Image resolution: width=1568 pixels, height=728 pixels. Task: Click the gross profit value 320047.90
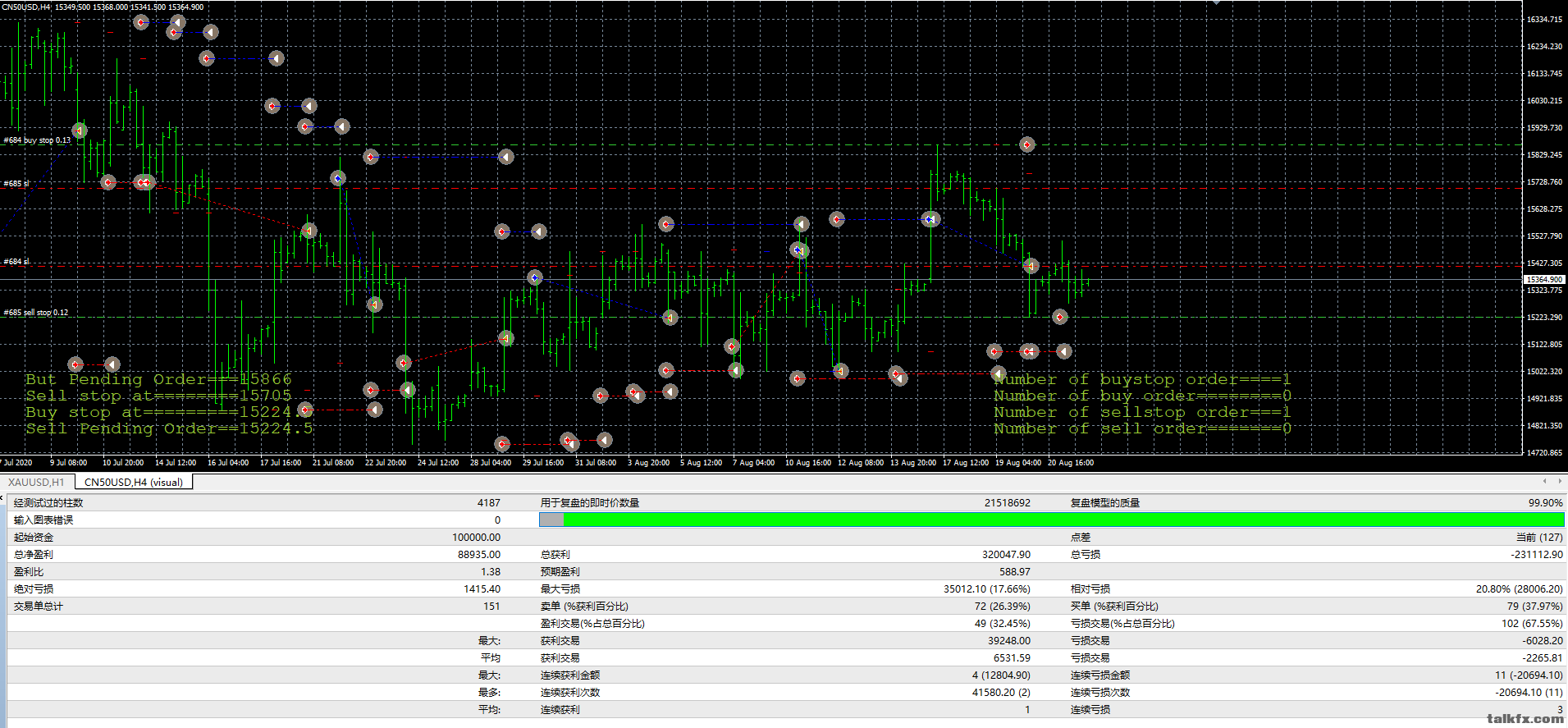pyautogui.click(x=1007, y=554)
